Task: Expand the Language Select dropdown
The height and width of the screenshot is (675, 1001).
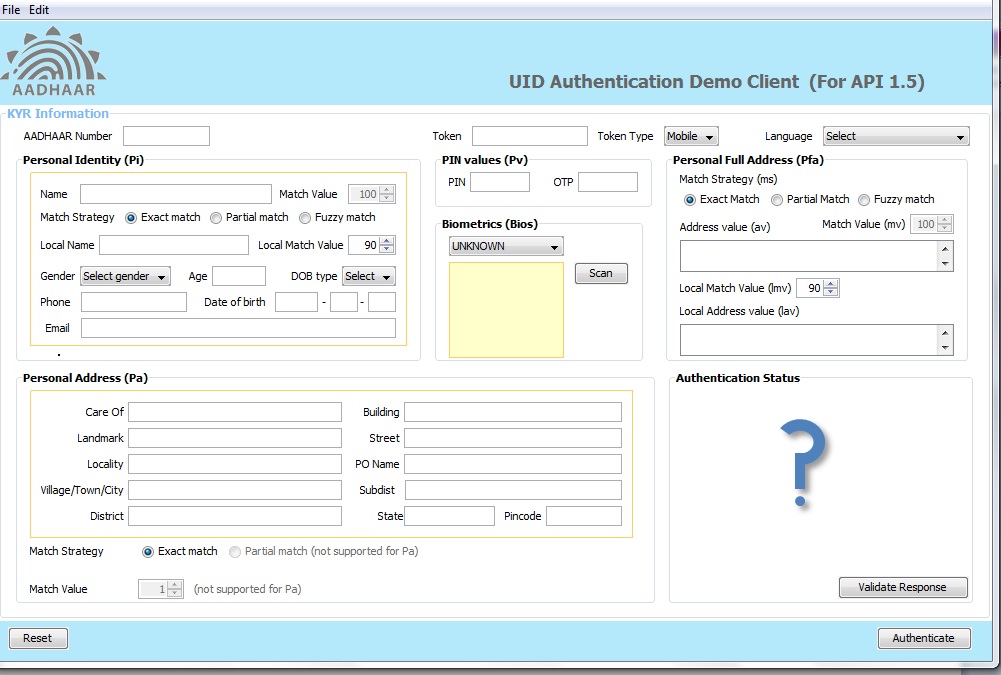Action: tap(896, 137)
